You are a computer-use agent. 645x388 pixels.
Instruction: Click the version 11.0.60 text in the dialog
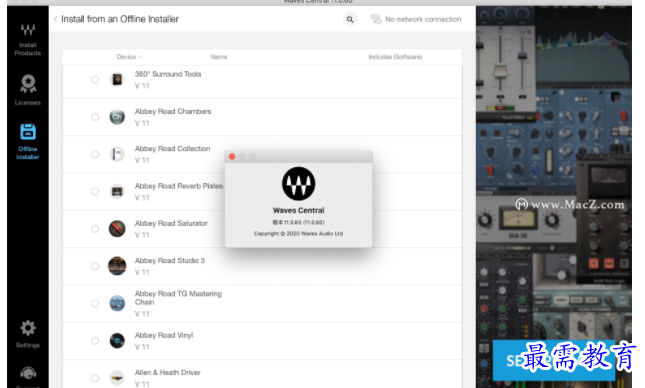pos(299,222)
